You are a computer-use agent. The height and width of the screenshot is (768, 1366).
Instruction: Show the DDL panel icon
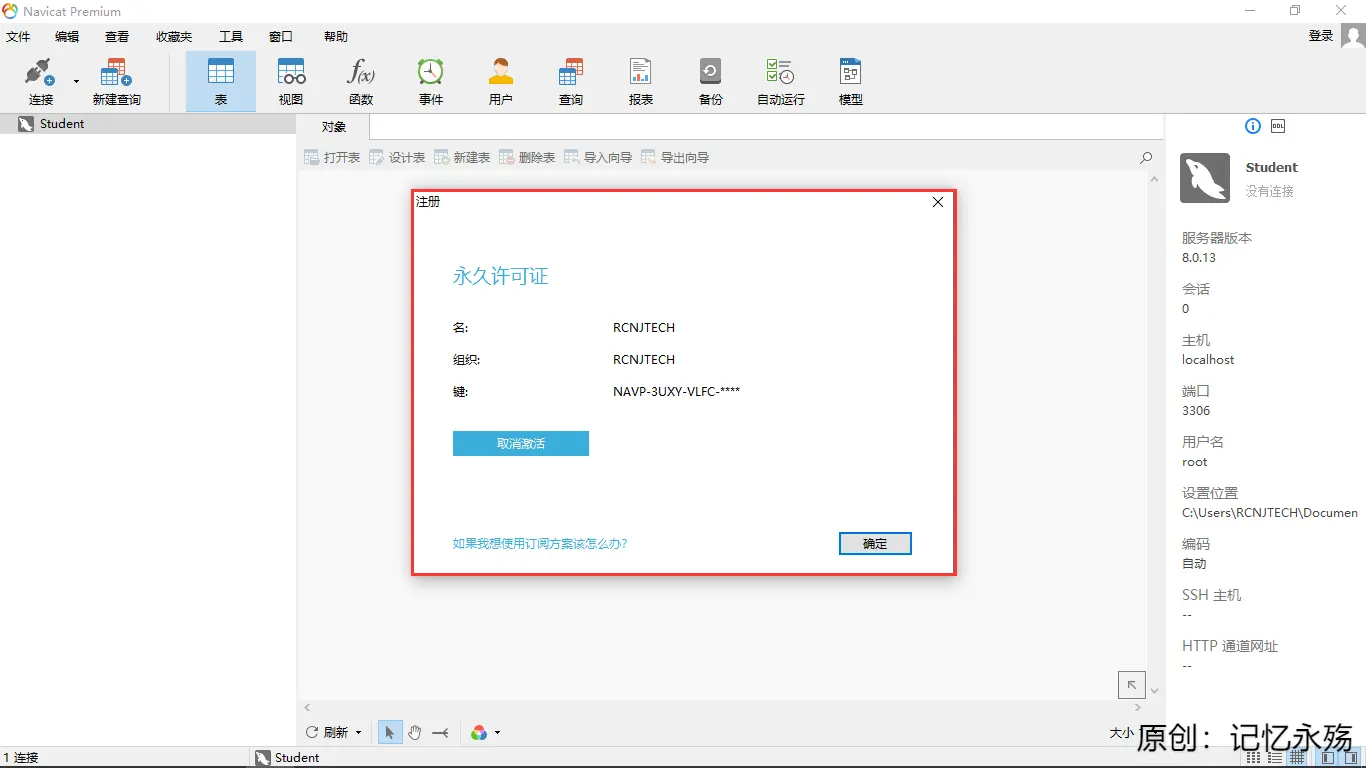tap(1278, 126)
